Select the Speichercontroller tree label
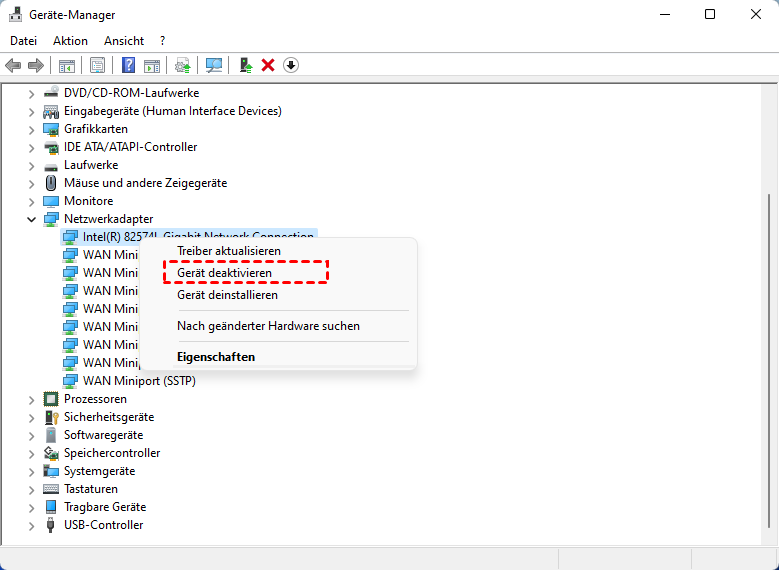 pos(112,453)
